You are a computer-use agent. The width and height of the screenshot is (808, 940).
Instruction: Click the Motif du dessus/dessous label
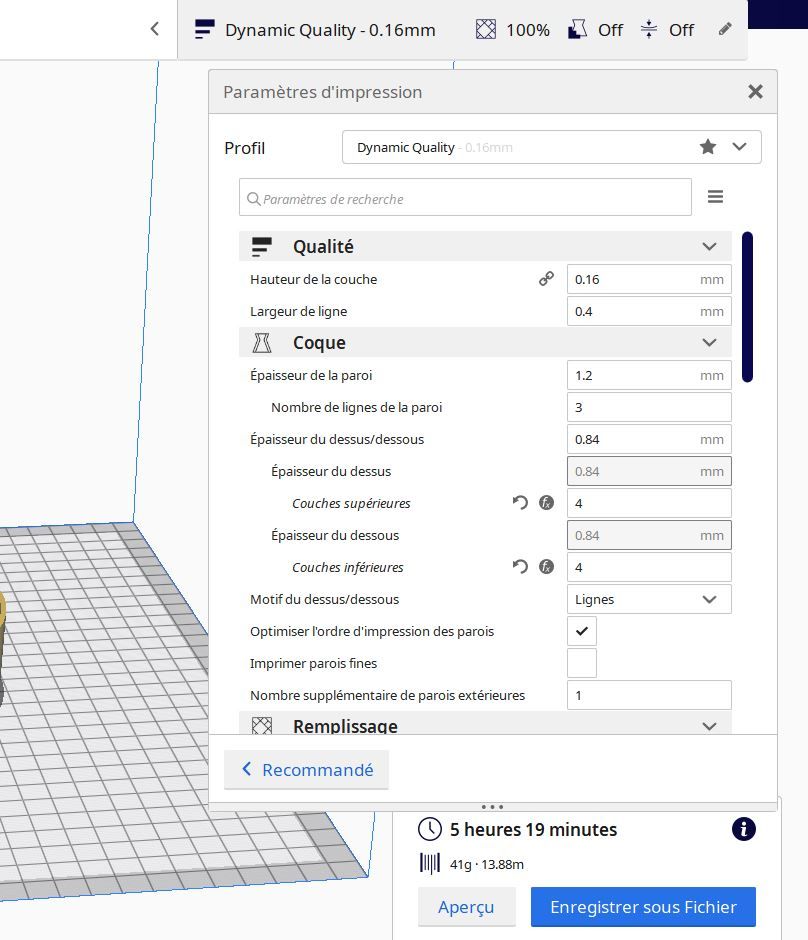click(324, 599)
